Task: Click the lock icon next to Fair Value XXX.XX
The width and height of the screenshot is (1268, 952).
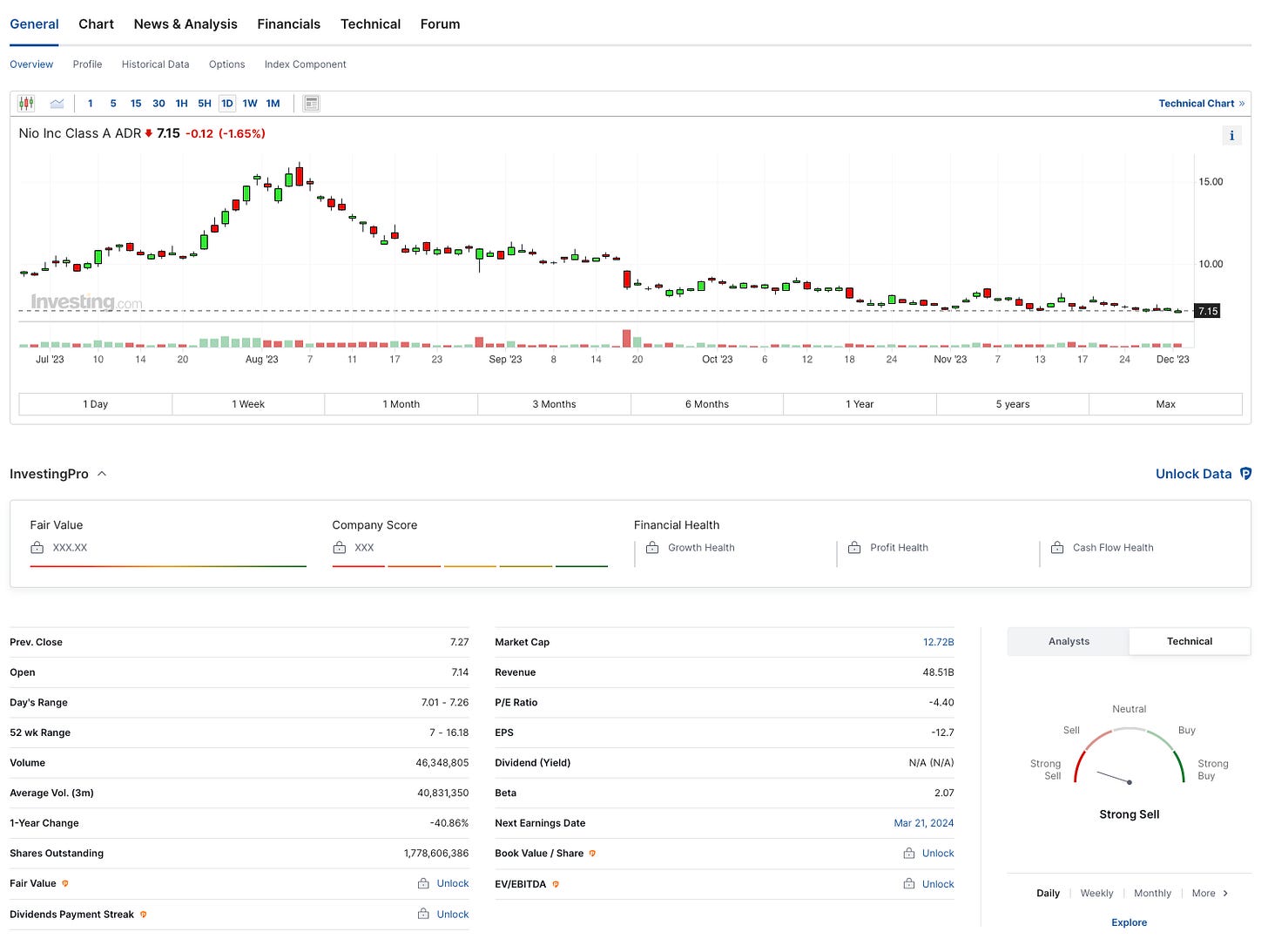Action: (37, 548)
